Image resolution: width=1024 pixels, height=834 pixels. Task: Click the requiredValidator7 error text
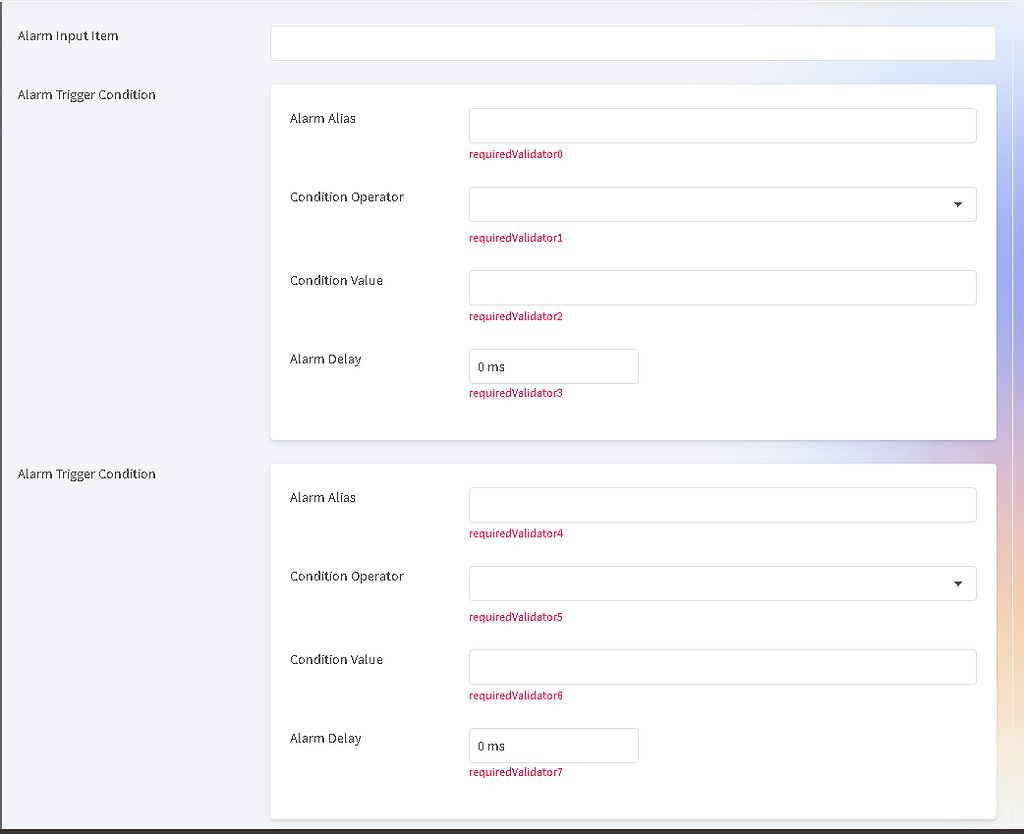[515, 772]
